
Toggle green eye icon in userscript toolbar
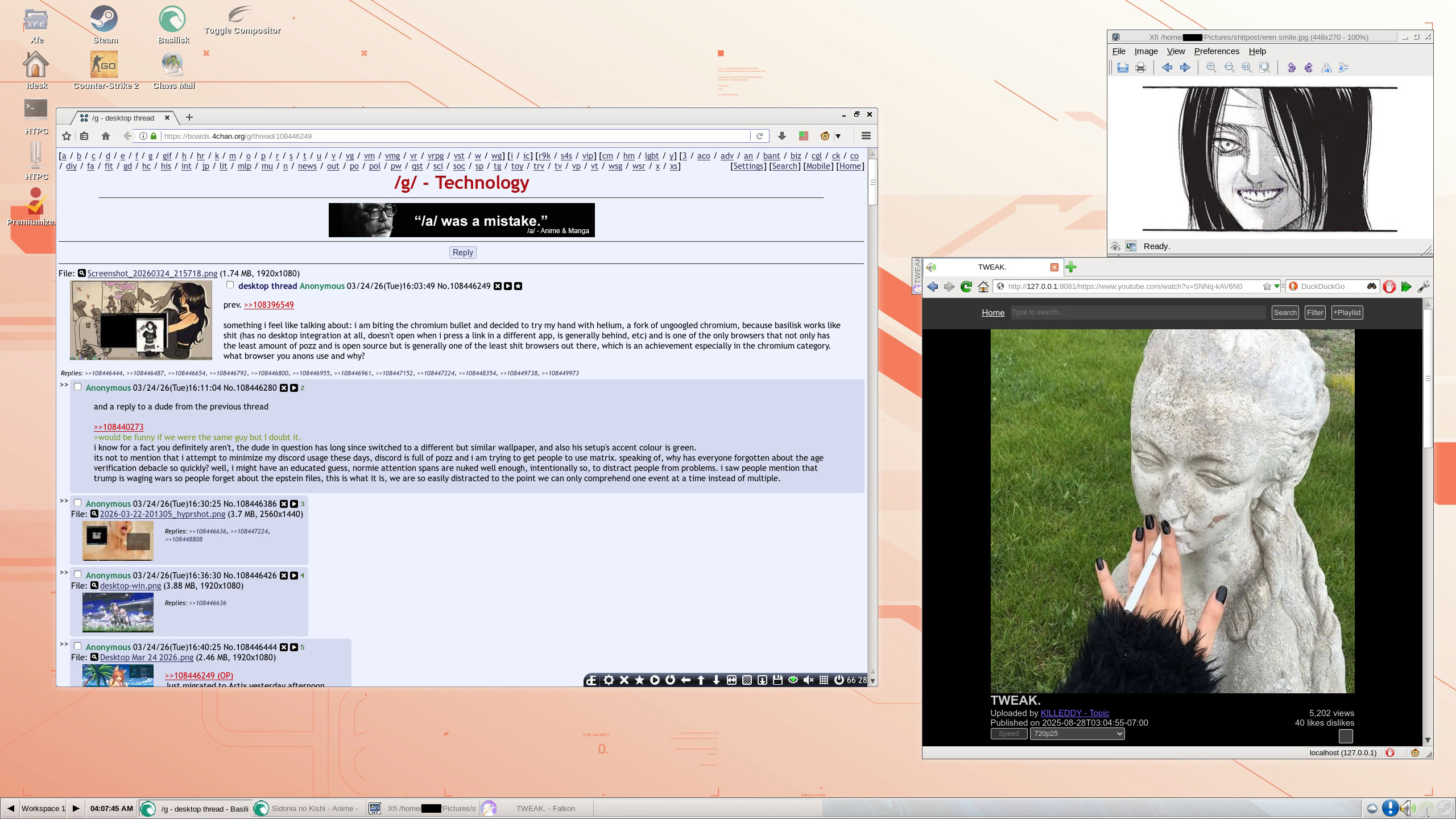coord(793,680)
